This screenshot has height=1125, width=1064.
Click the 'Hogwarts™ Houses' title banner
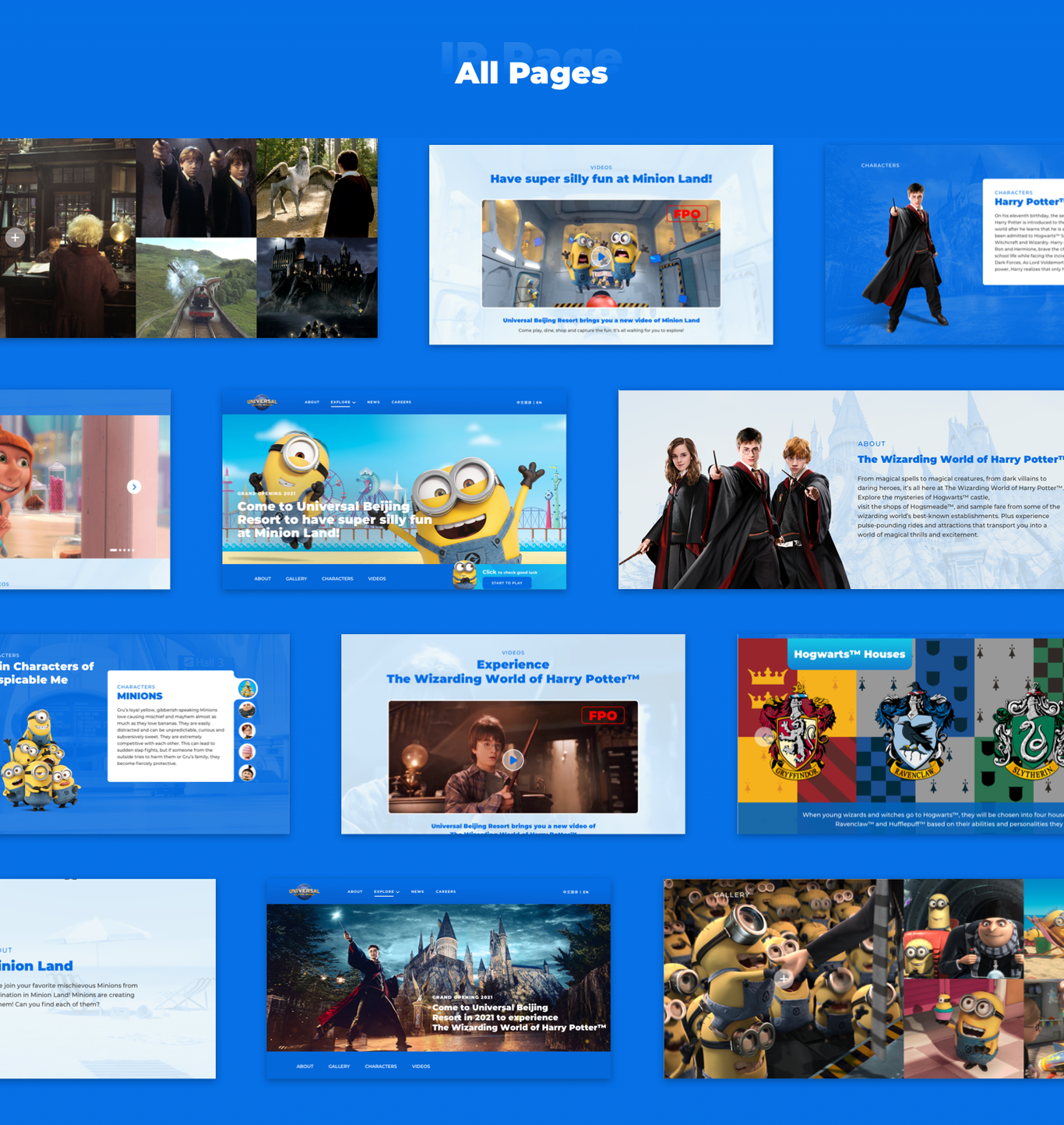[x=849, y=654]
